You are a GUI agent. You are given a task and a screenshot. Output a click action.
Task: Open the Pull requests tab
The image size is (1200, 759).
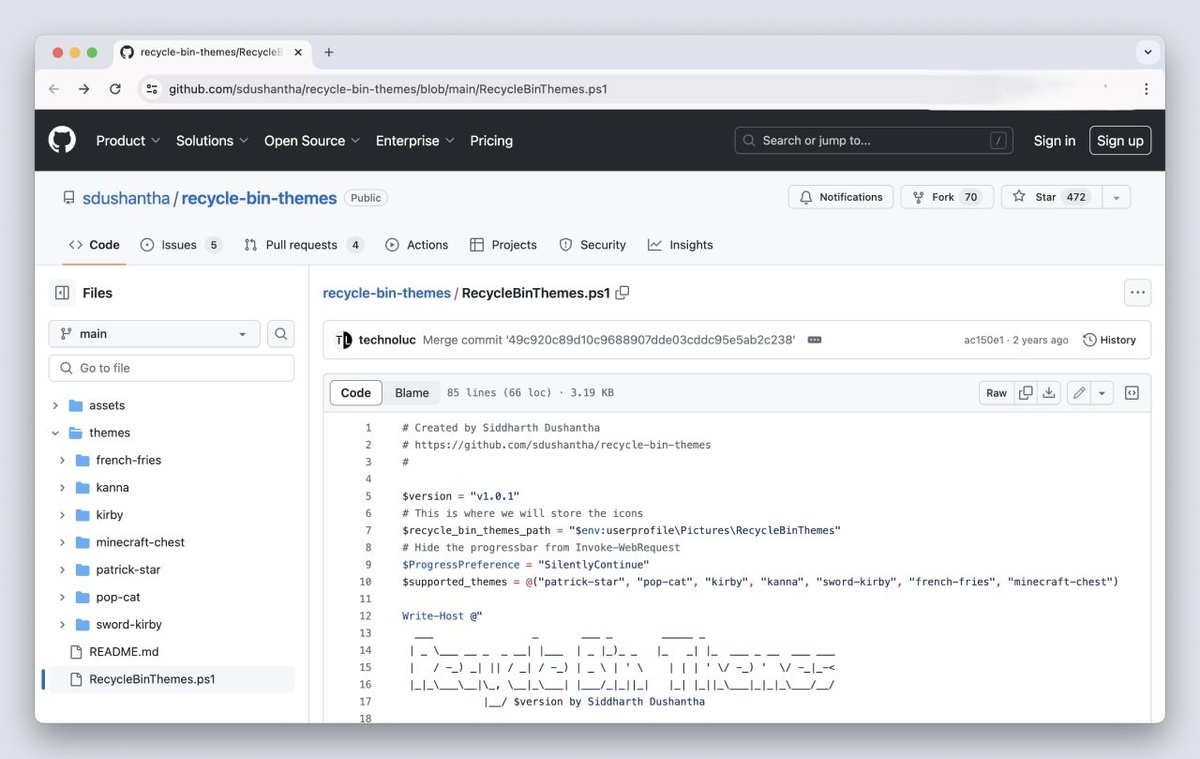[x=303, y=245]
